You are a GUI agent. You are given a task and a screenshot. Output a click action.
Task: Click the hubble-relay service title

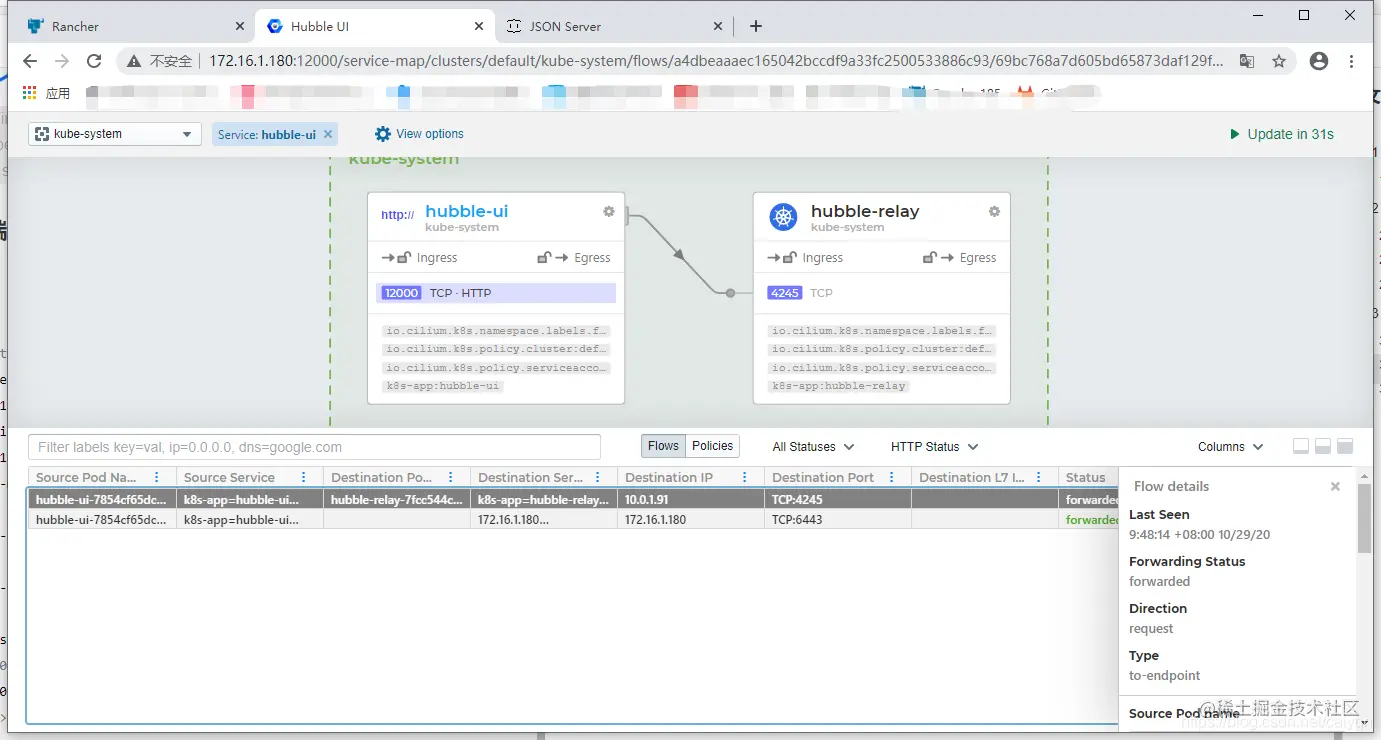(865, 211)
